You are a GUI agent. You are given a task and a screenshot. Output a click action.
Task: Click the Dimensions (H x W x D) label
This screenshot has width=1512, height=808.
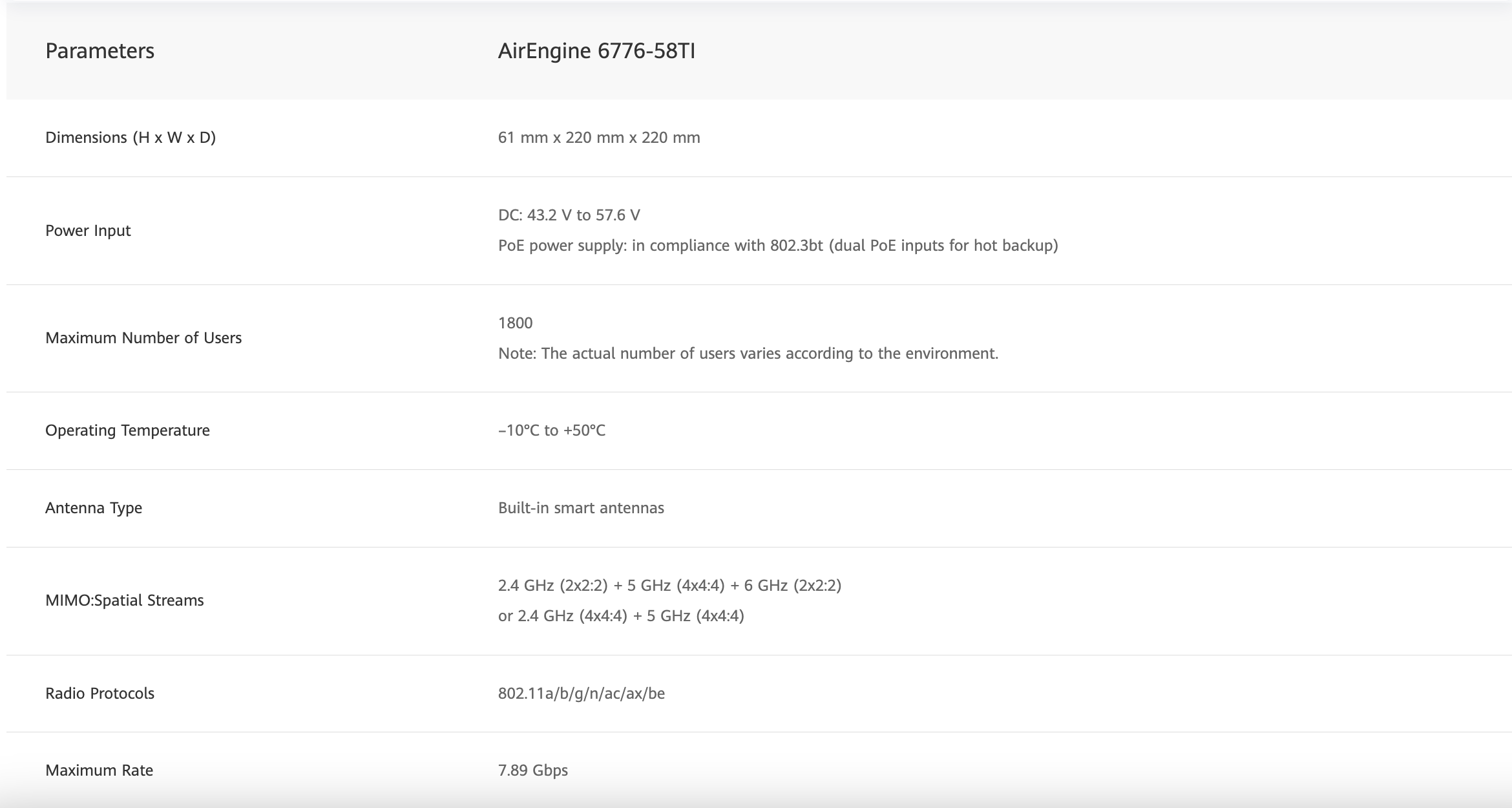(131, 138)
